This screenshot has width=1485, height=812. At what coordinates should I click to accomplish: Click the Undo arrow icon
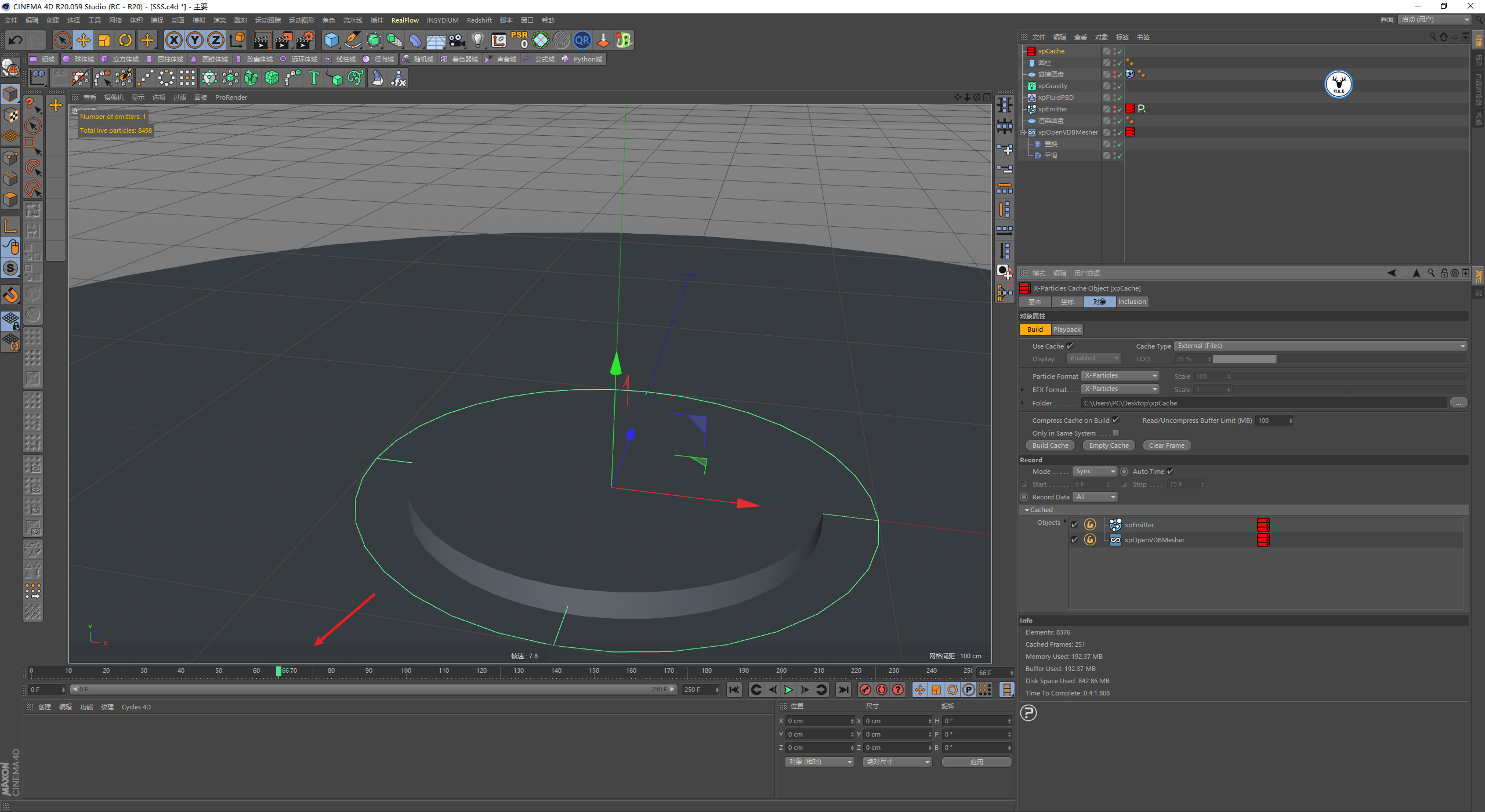pyautogui.click(x=16, y=40)
